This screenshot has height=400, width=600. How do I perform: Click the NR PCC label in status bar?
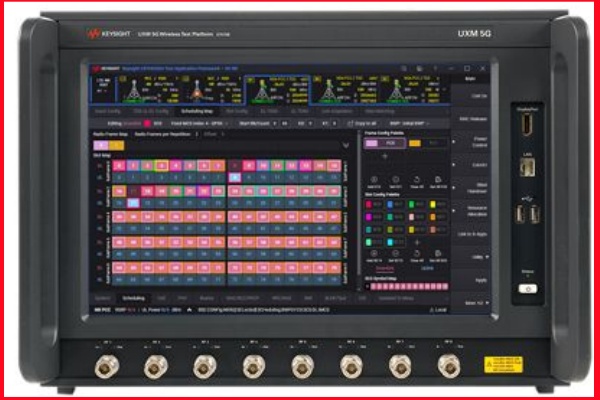click(x=102, y=310)
